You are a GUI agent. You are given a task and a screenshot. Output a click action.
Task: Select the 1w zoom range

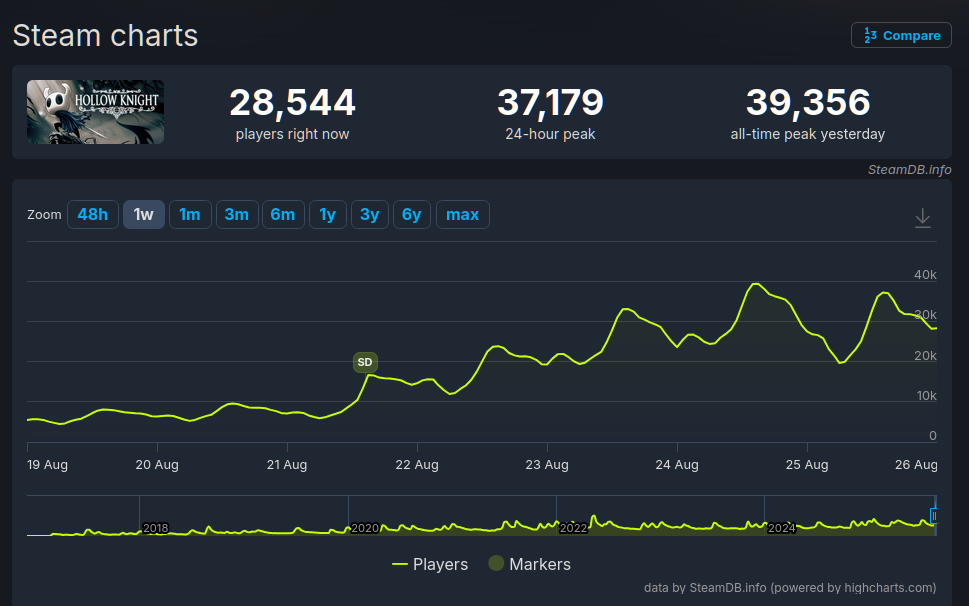143,214
